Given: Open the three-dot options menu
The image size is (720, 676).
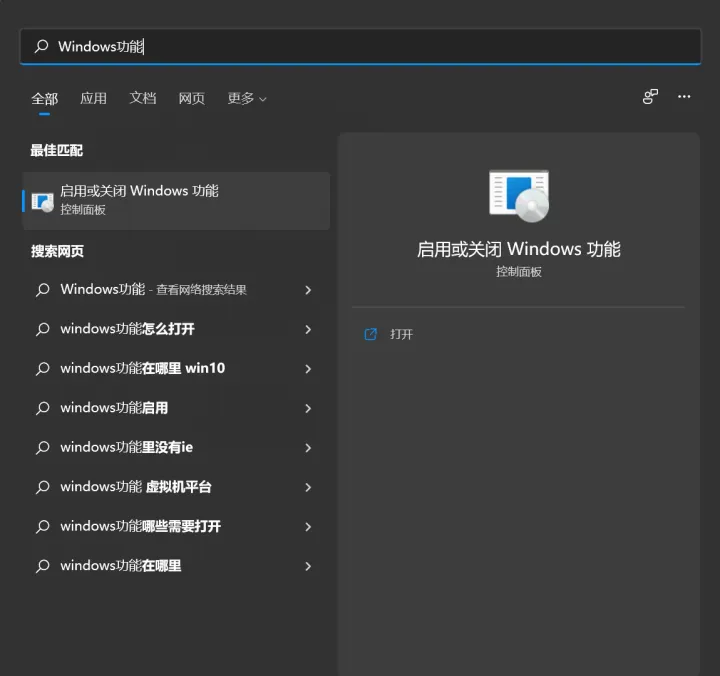Looking at the screenshot, I should [684, 96].
